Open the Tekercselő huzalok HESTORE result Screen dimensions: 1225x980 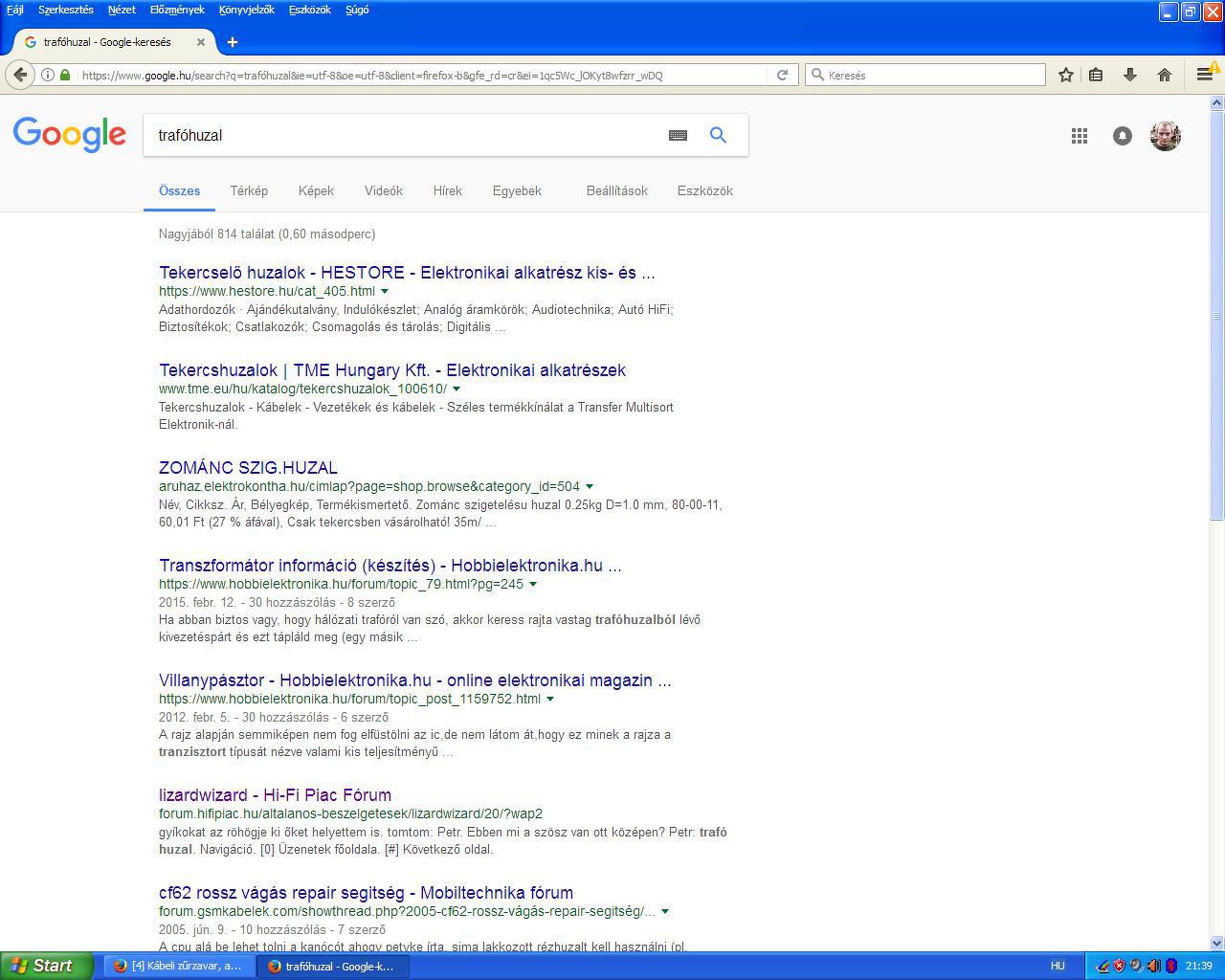[407, 273]
